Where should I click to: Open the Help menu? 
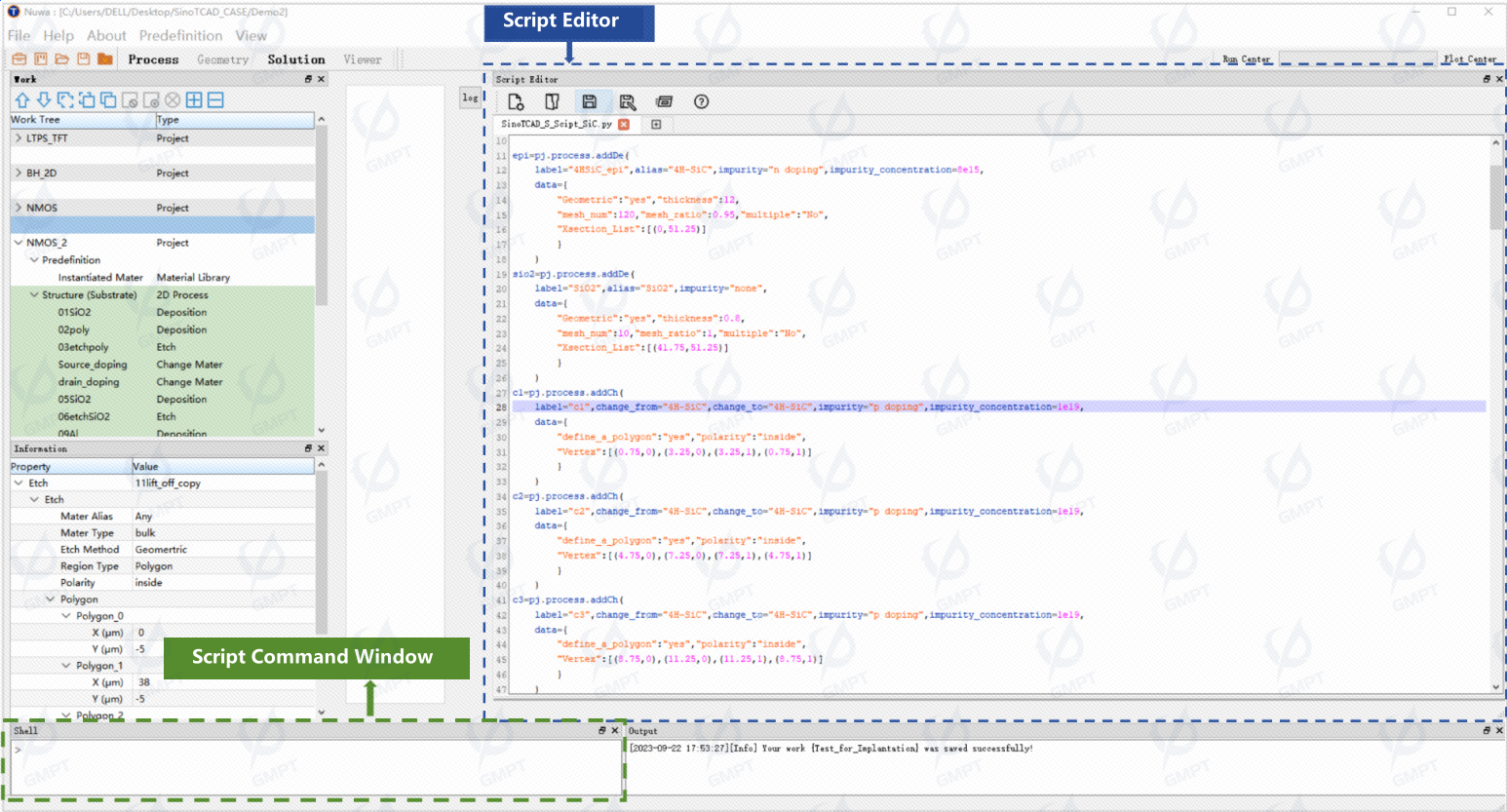(x=58, y=36)
